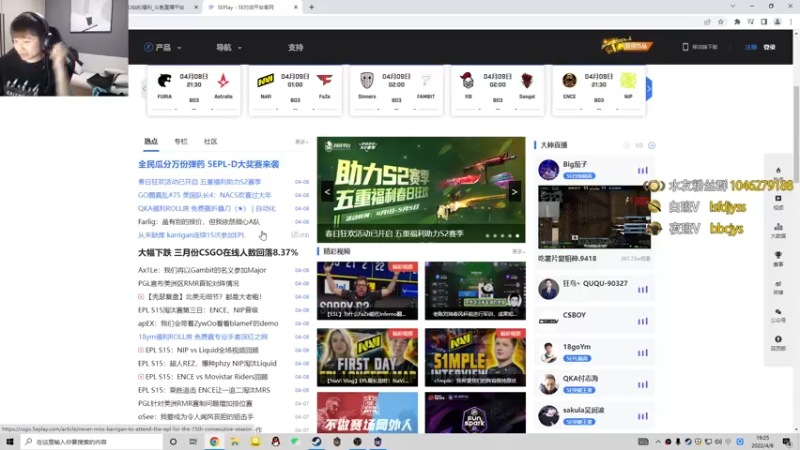Screen dimensions: 800x450
Task: Select the 热点 tab
Action: tap(151, 142)
